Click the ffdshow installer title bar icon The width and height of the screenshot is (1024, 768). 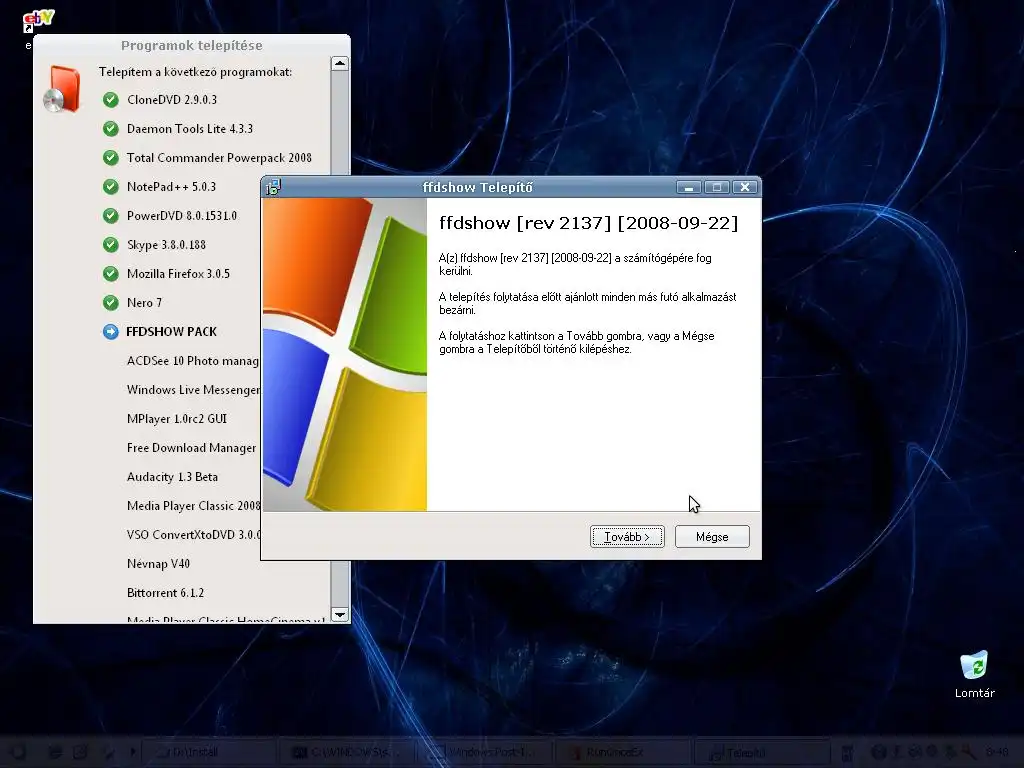point(273,187)
